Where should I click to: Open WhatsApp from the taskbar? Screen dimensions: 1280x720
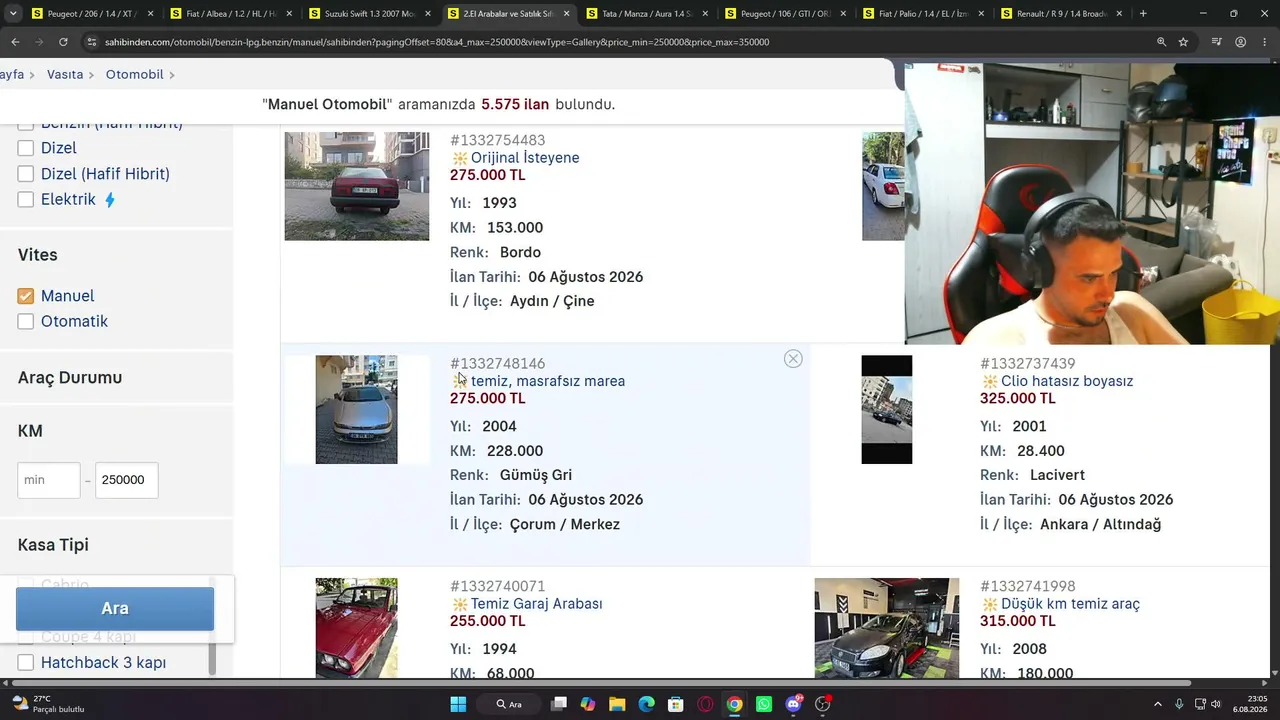(764, 704)
